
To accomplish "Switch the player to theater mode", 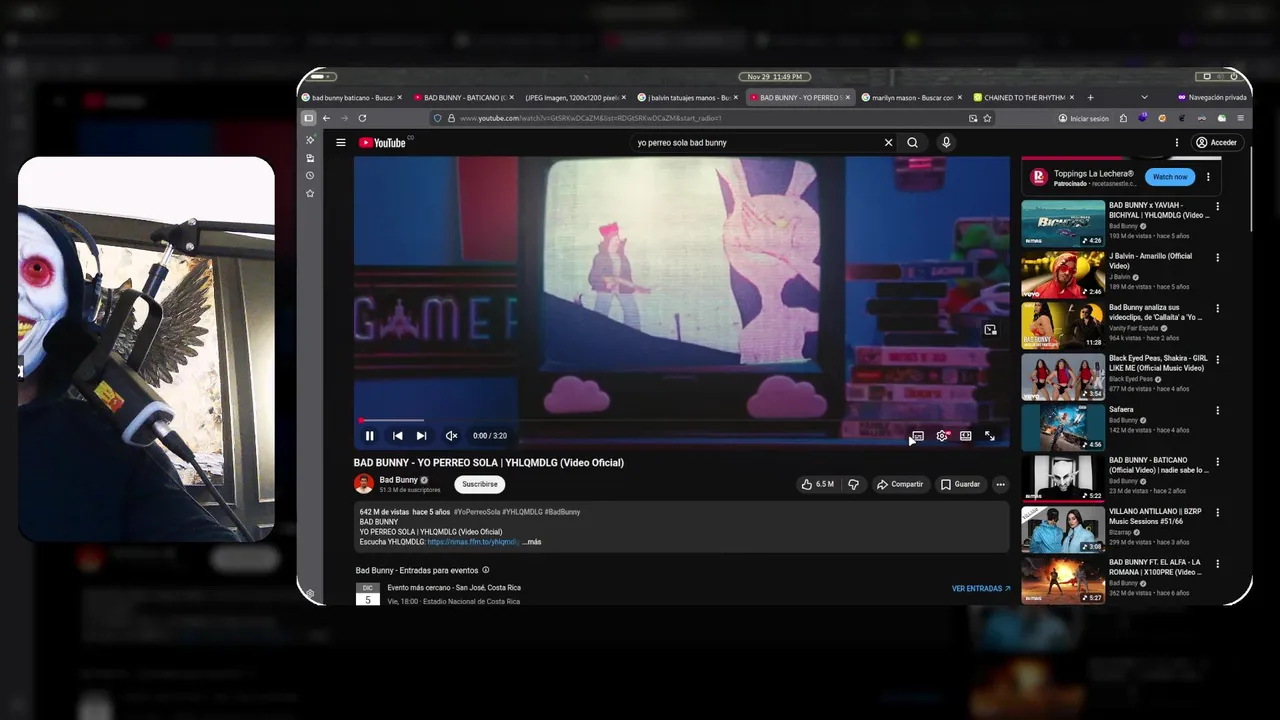I will (x=965, y=436).
